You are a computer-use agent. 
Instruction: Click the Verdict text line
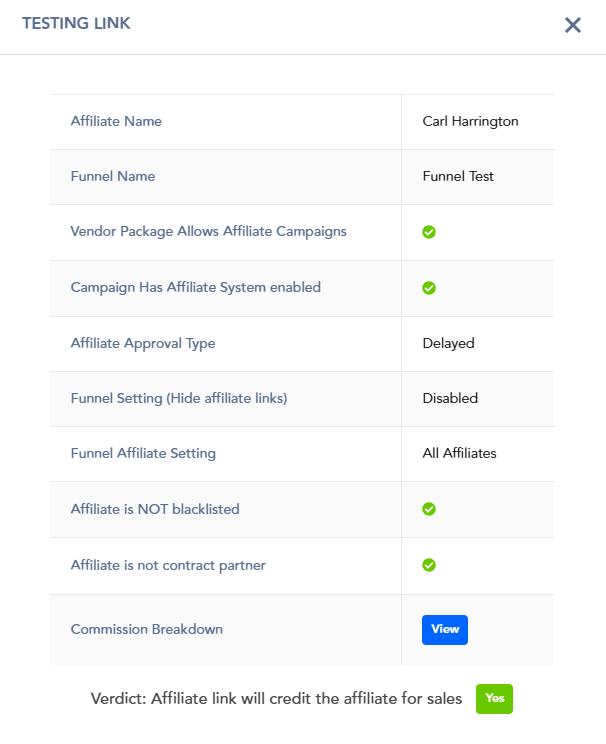(x=276, y=698)
